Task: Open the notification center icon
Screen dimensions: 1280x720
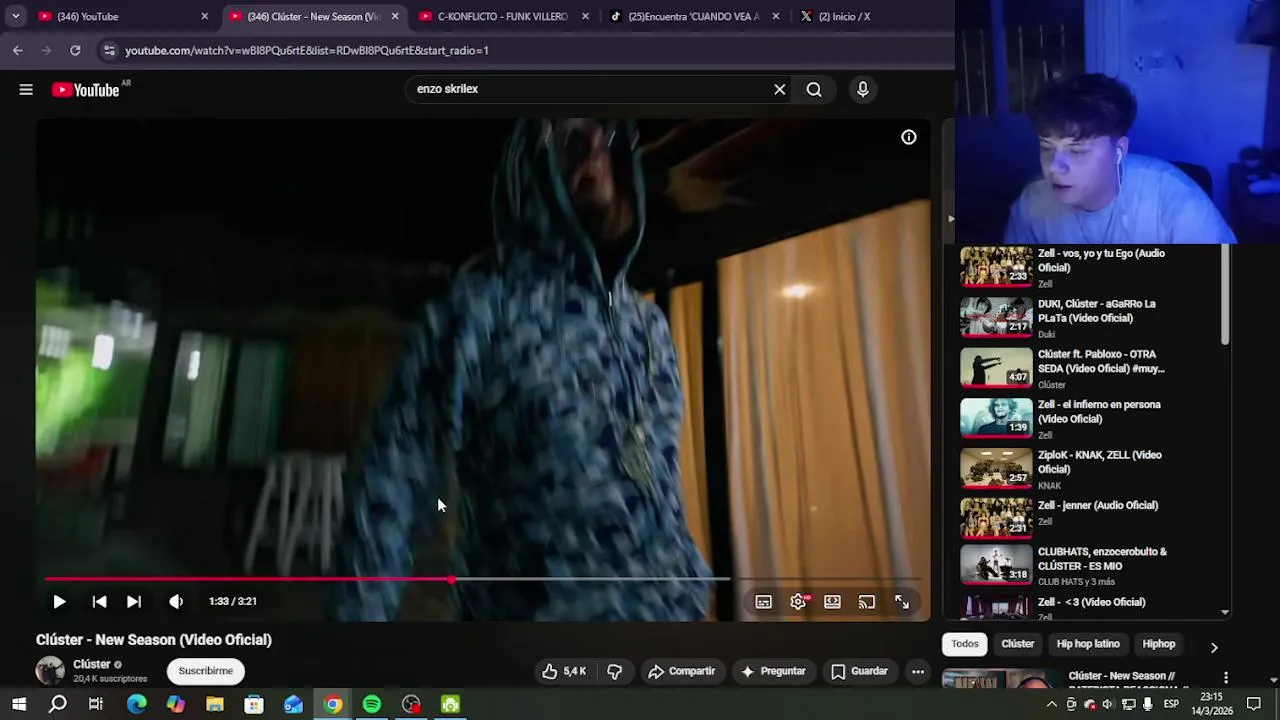Action: click(1254, 705)
